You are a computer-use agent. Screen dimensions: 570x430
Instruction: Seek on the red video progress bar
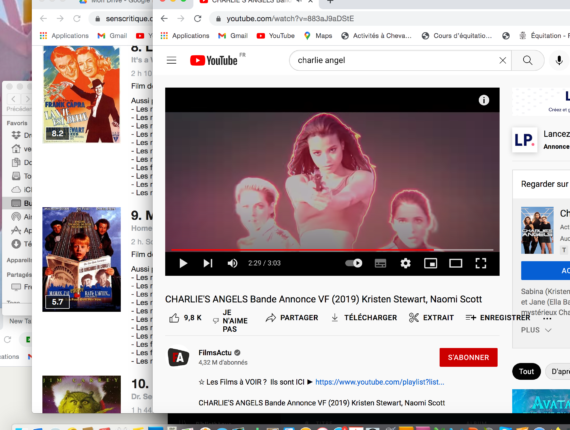click(332, 250)
